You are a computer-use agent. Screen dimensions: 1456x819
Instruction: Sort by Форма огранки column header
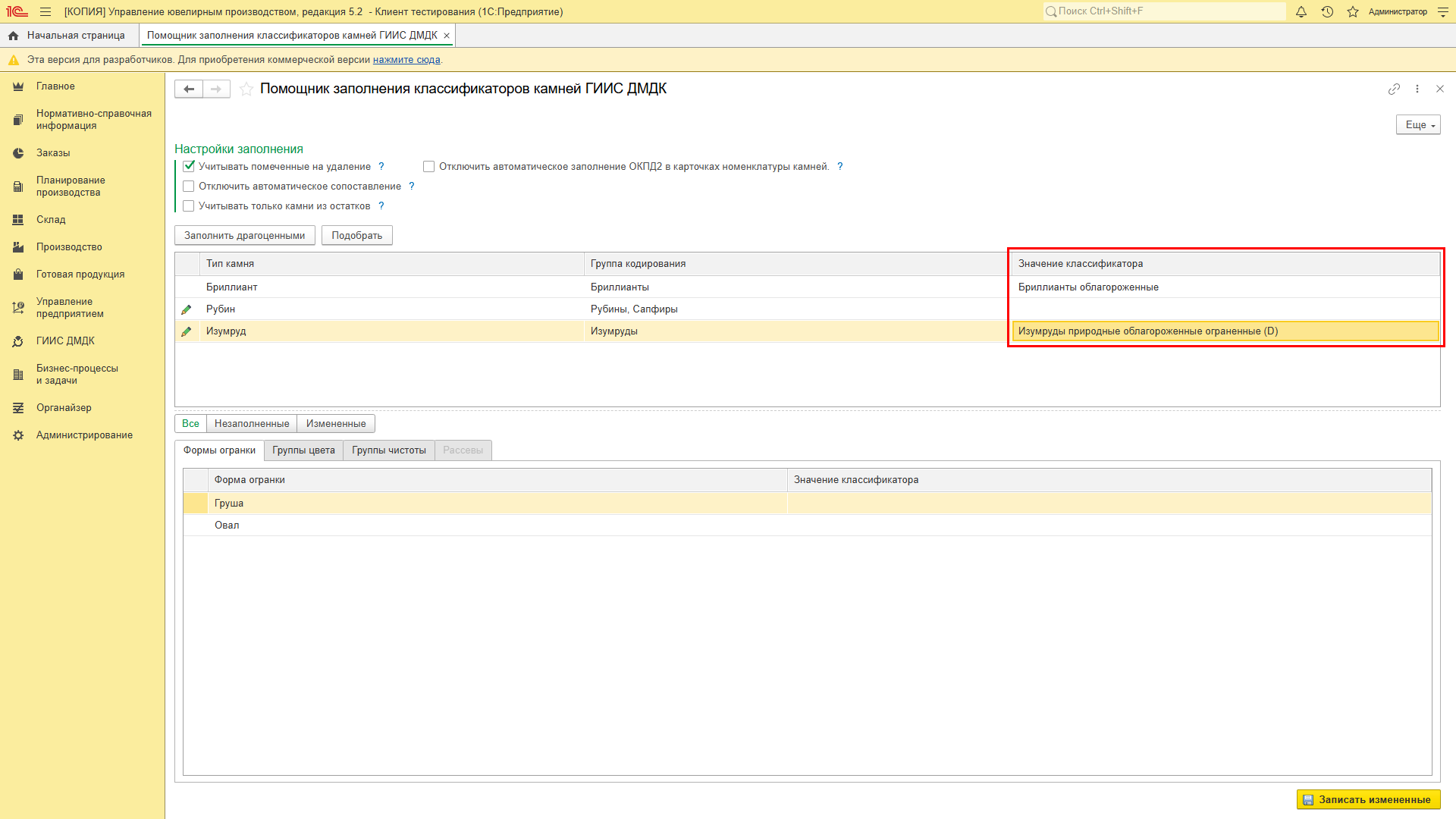(x=497, y=480)
